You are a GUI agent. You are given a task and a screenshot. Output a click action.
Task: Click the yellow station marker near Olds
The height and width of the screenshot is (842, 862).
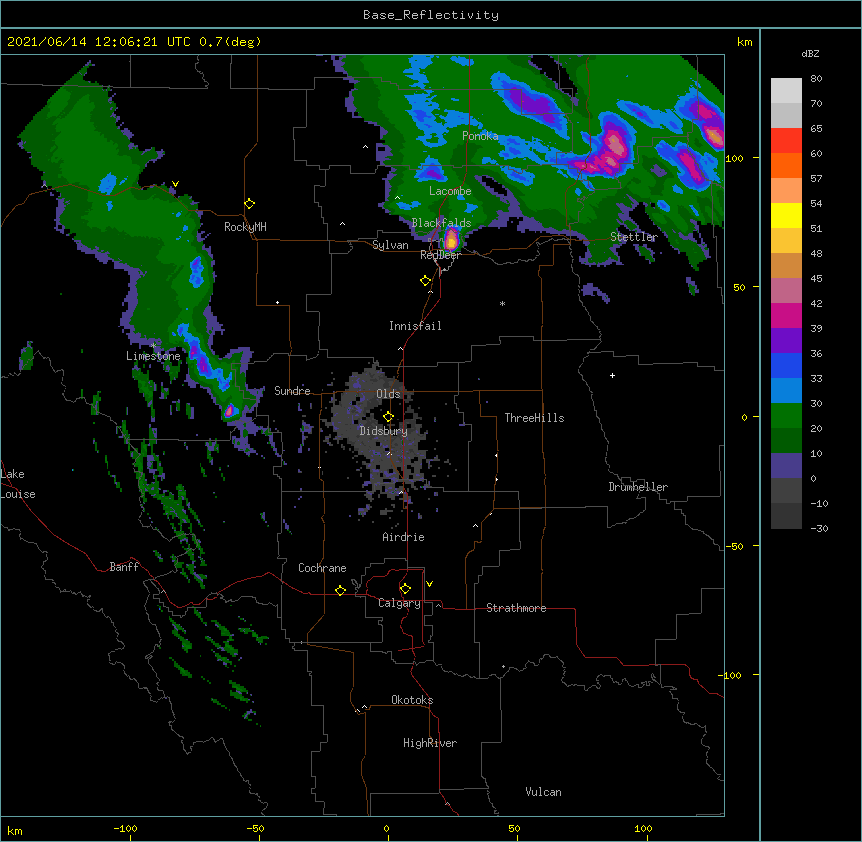[389, 417]
